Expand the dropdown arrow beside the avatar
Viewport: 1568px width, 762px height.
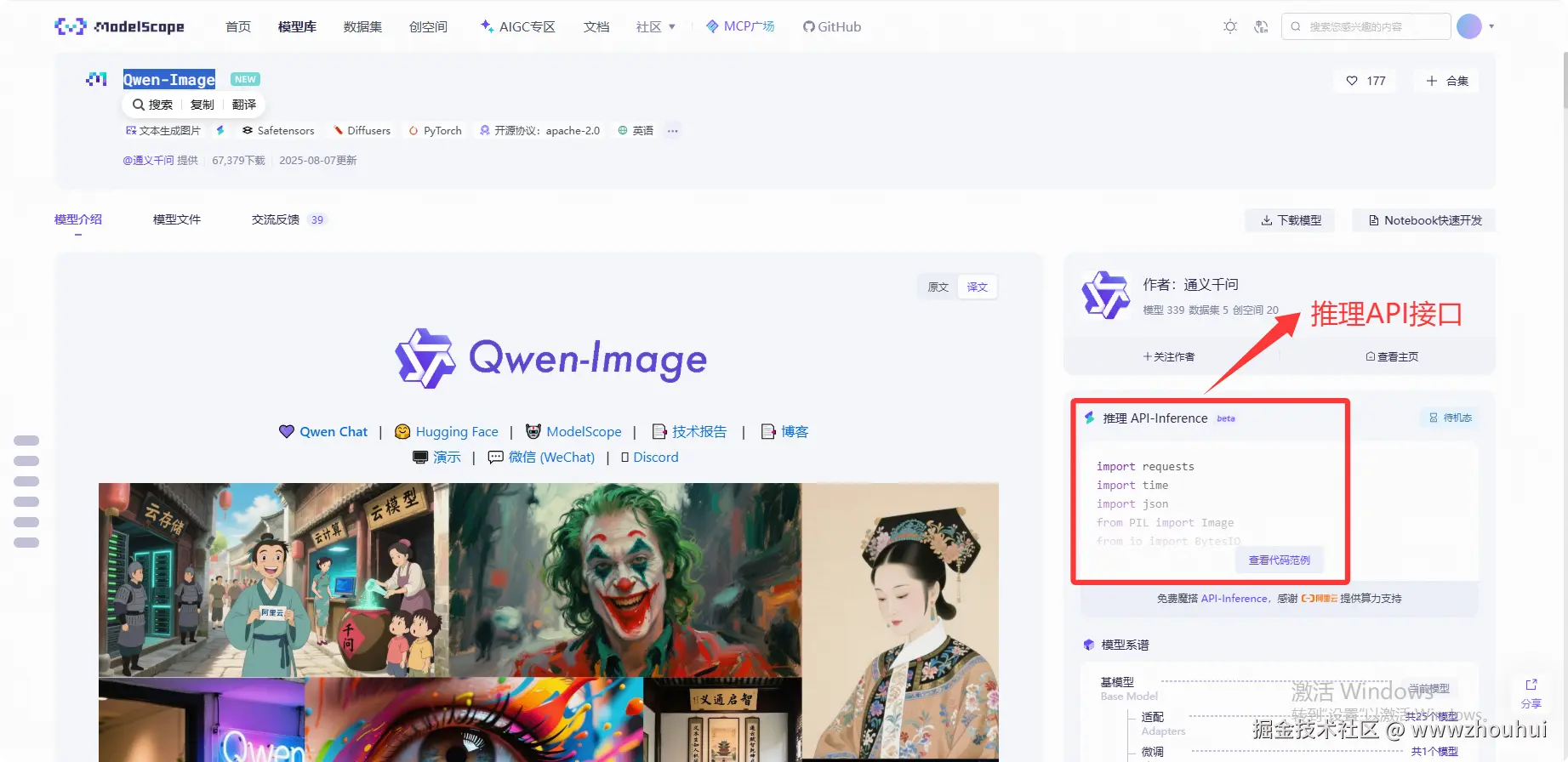pyautogui.click(x=1491, y=26)
